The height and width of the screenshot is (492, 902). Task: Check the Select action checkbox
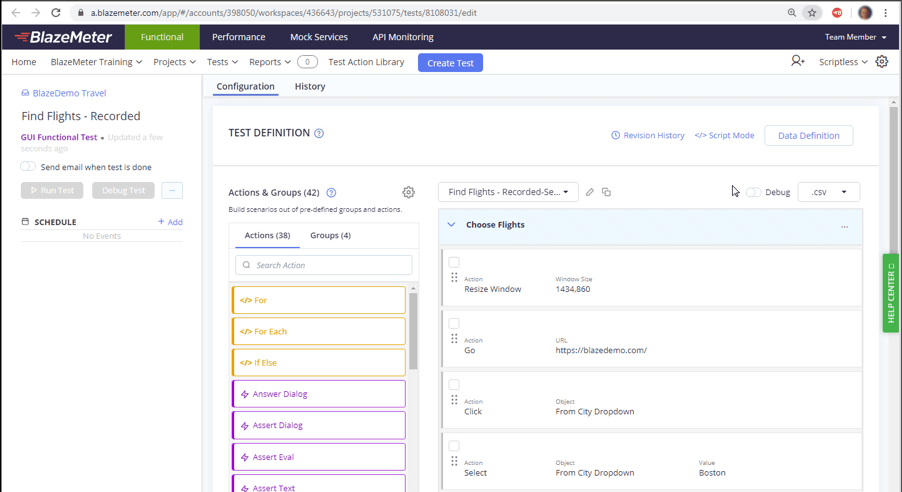tap(454, 446)
